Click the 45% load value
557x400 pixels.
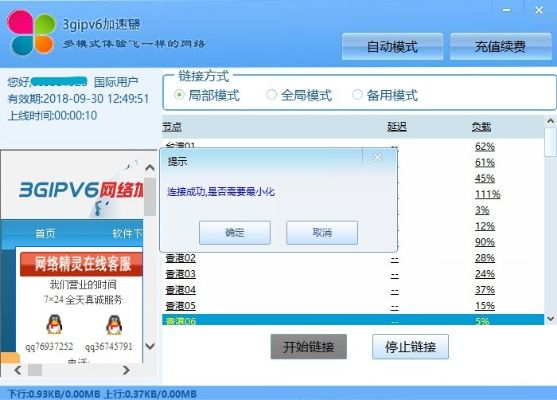tap(485, 178)
